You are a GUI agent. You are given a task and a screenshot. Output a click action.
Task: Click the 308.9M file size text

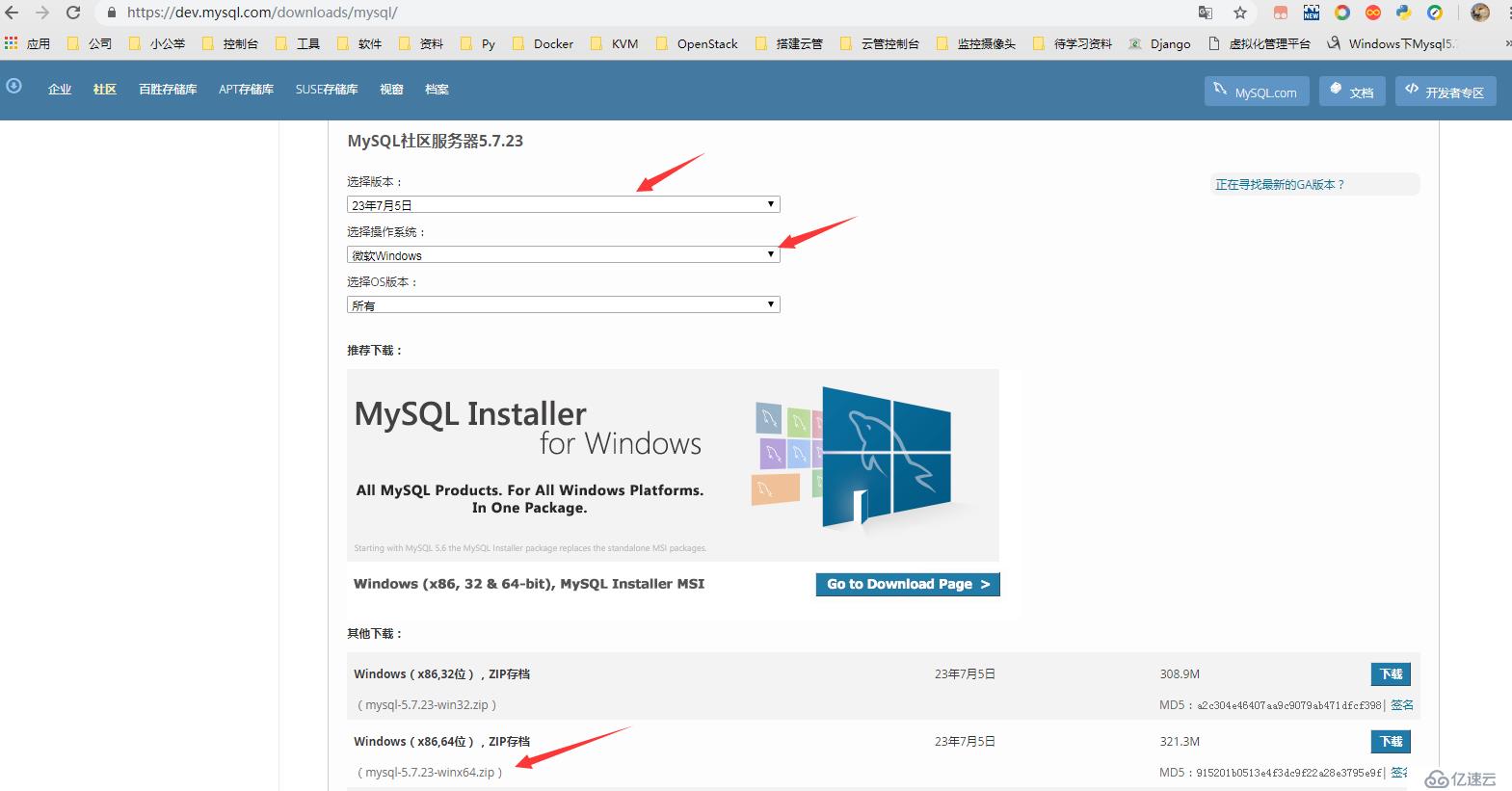coord(1180,674)
